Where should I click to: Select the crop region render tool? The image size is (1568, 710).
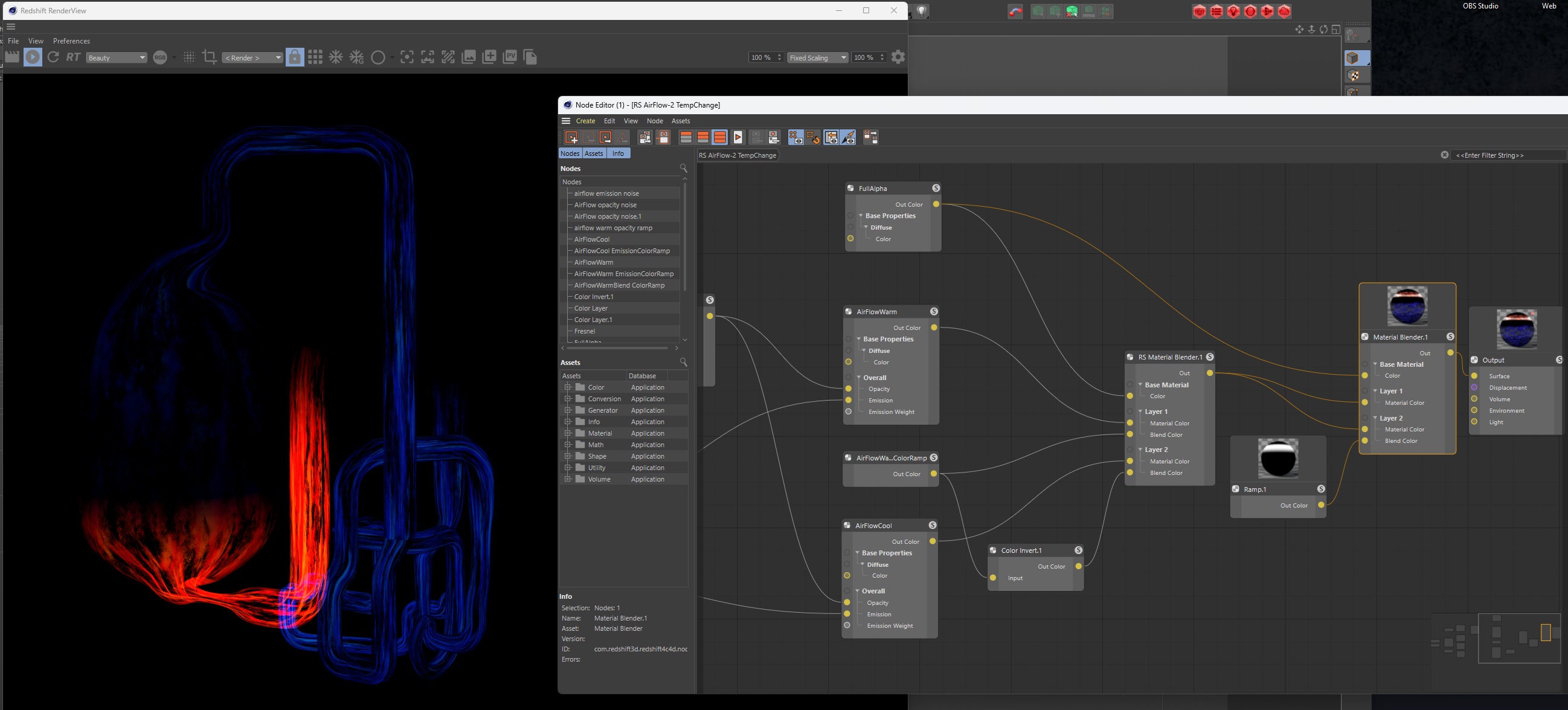click(x=210, y=57)
